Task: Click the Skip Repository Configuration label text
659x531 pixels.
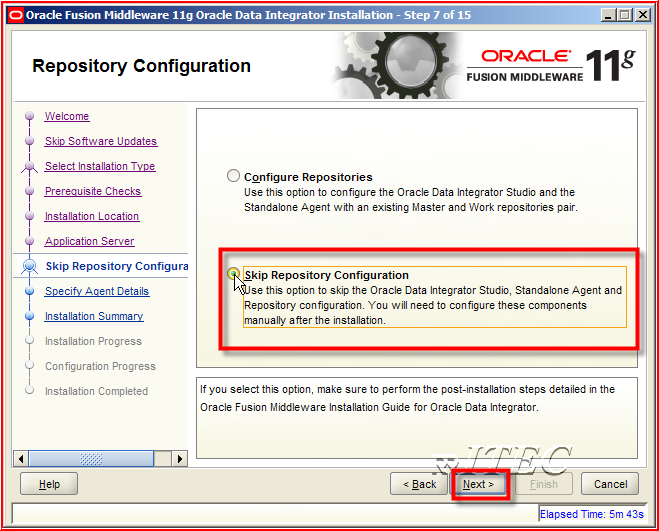Action: [327, 275]
